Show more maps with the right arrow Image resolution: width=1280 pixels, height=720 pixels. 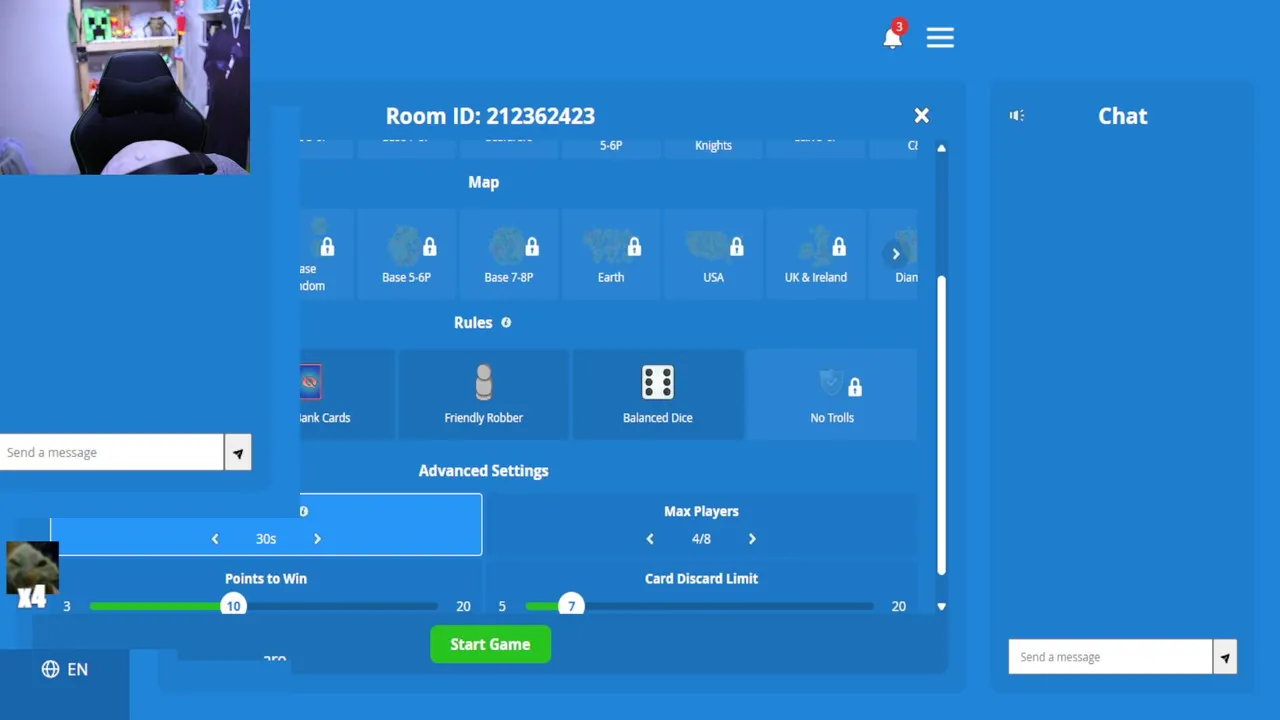point(896,254)
